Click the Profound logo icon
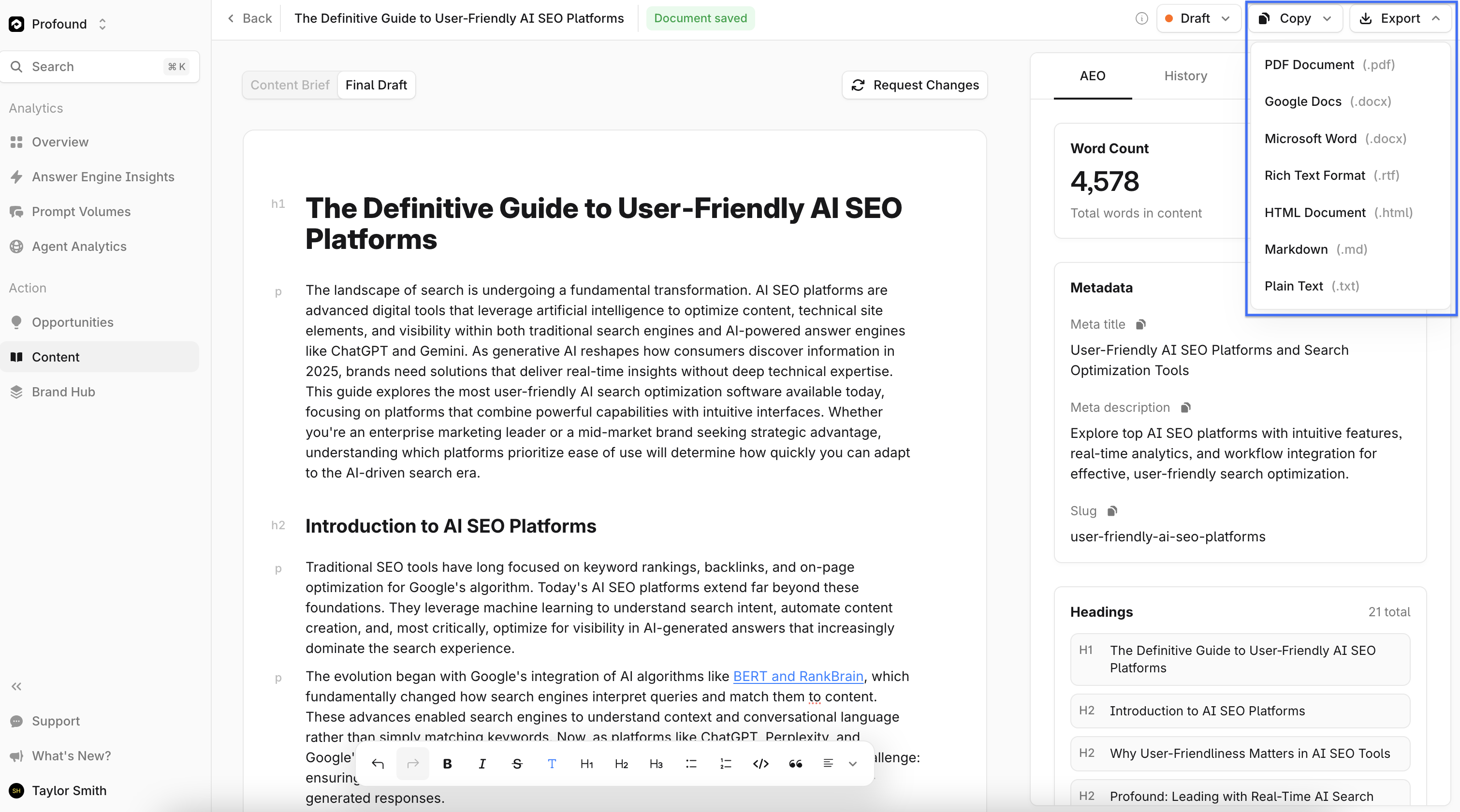Image resolution: width=1460 pixels, height=812 pixels. 16,24
